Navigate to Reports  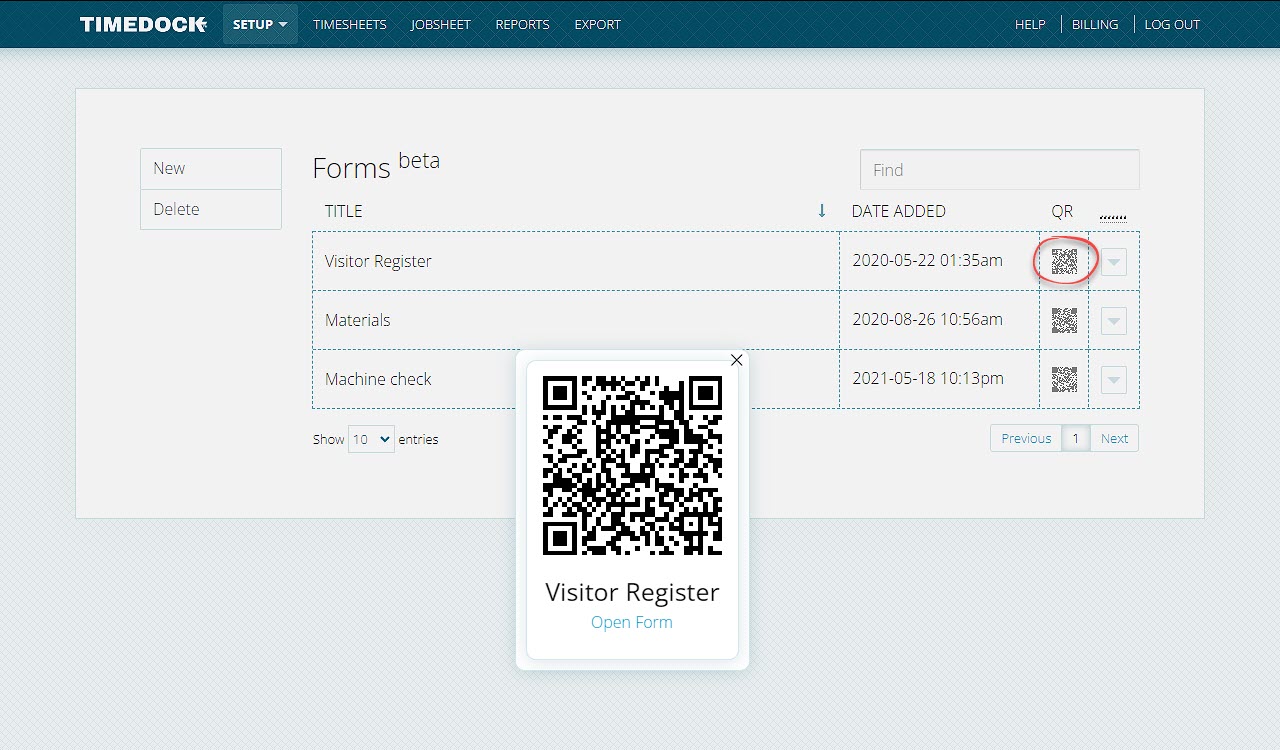click(x=522, y=24)
